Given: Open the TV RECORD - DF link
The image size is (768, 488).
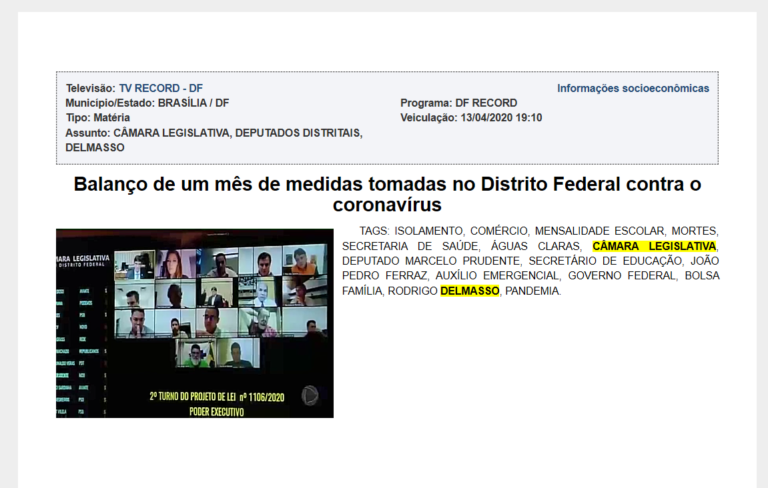Looking at the screenshot, I should click(161, 88).
